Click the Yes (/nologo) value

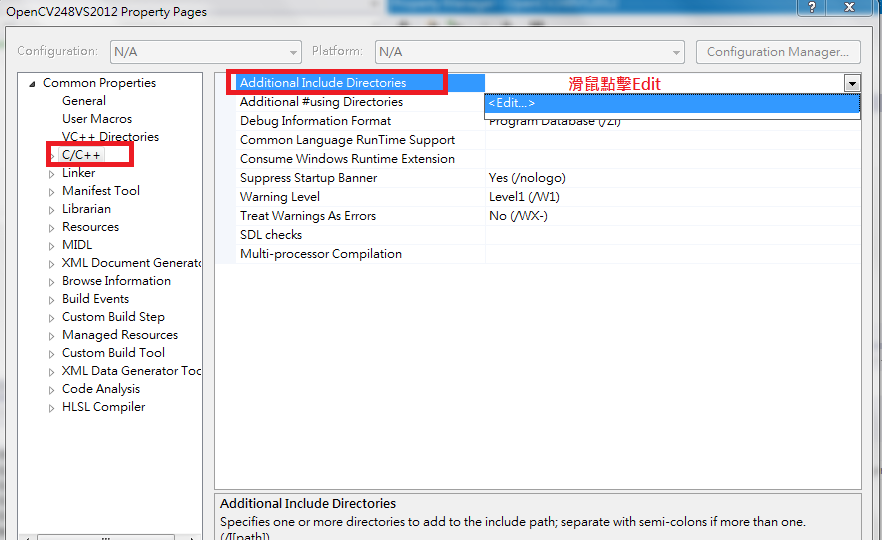527,178
